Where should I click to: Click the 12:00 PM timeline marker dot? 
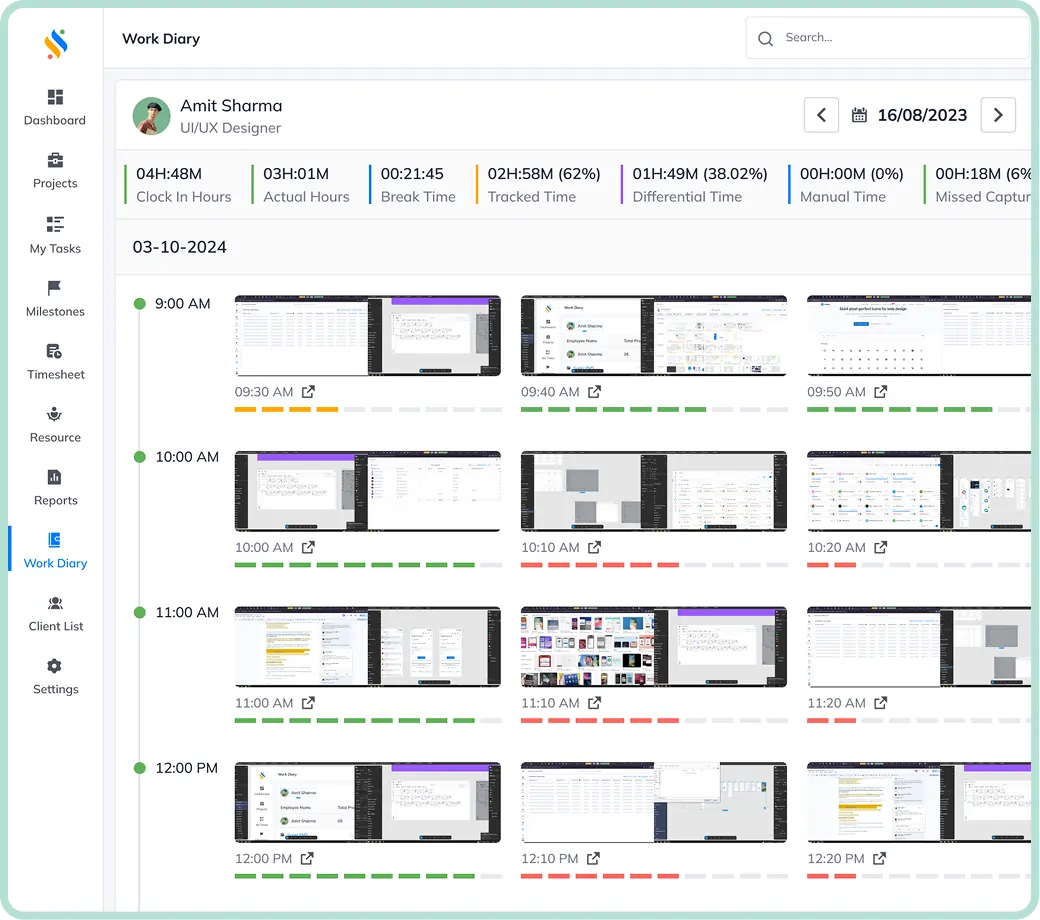click(x=139, y=768)
